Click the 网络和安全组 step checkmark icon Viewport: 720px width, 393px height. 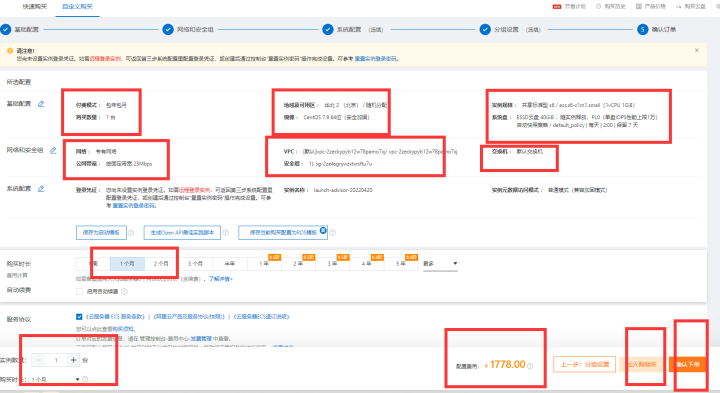point(168,29)
